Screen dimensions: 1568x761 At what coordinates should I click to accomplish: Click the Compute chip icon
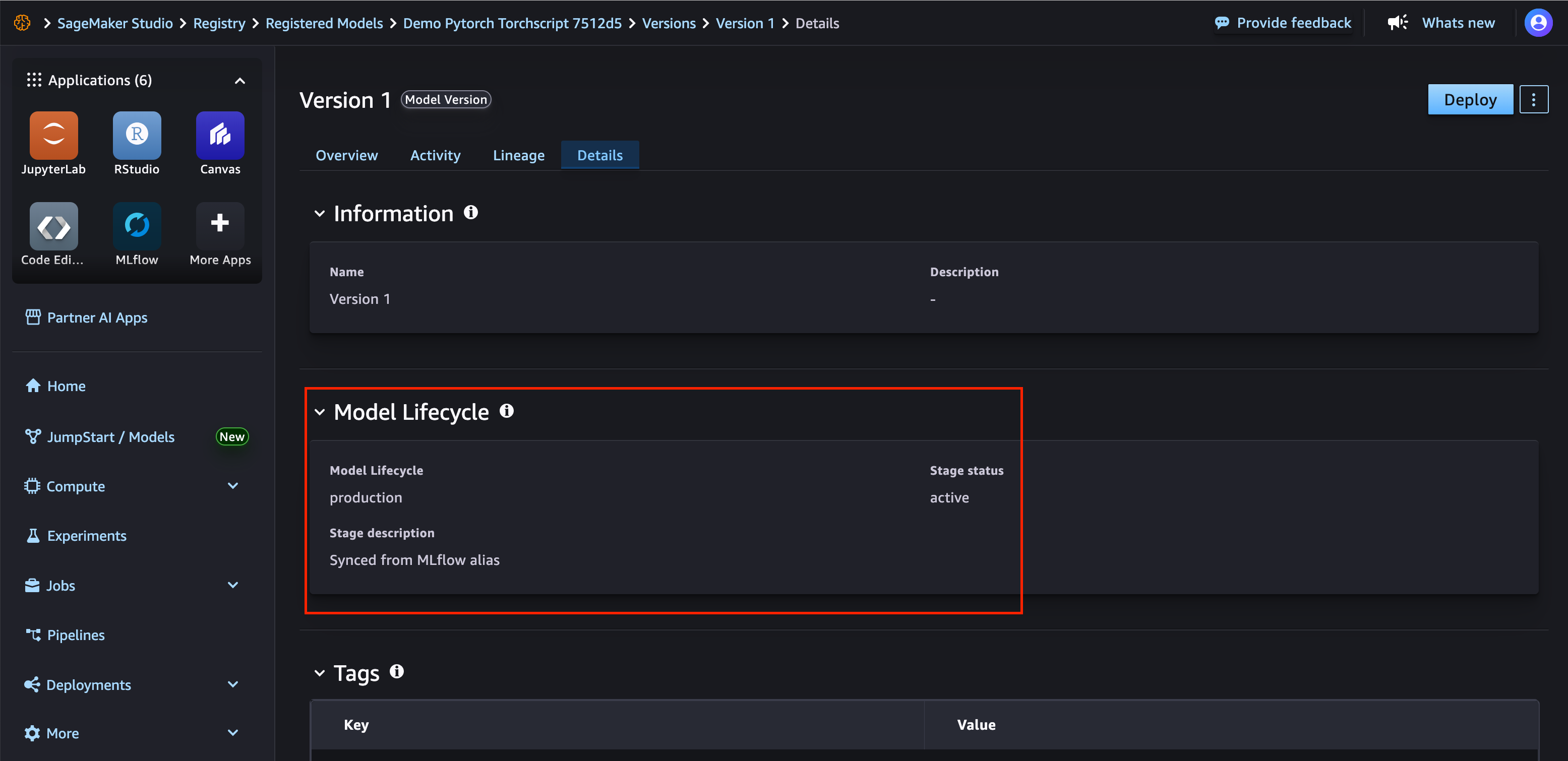point(32,486)
